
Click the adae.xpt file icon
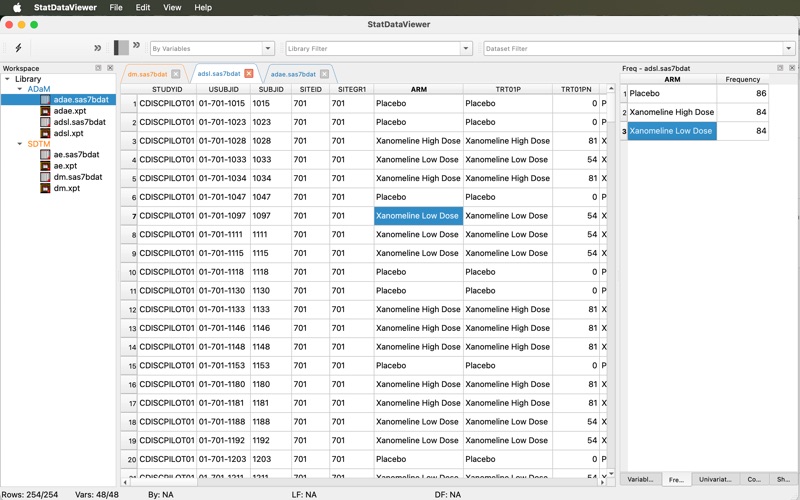point(45,111)
